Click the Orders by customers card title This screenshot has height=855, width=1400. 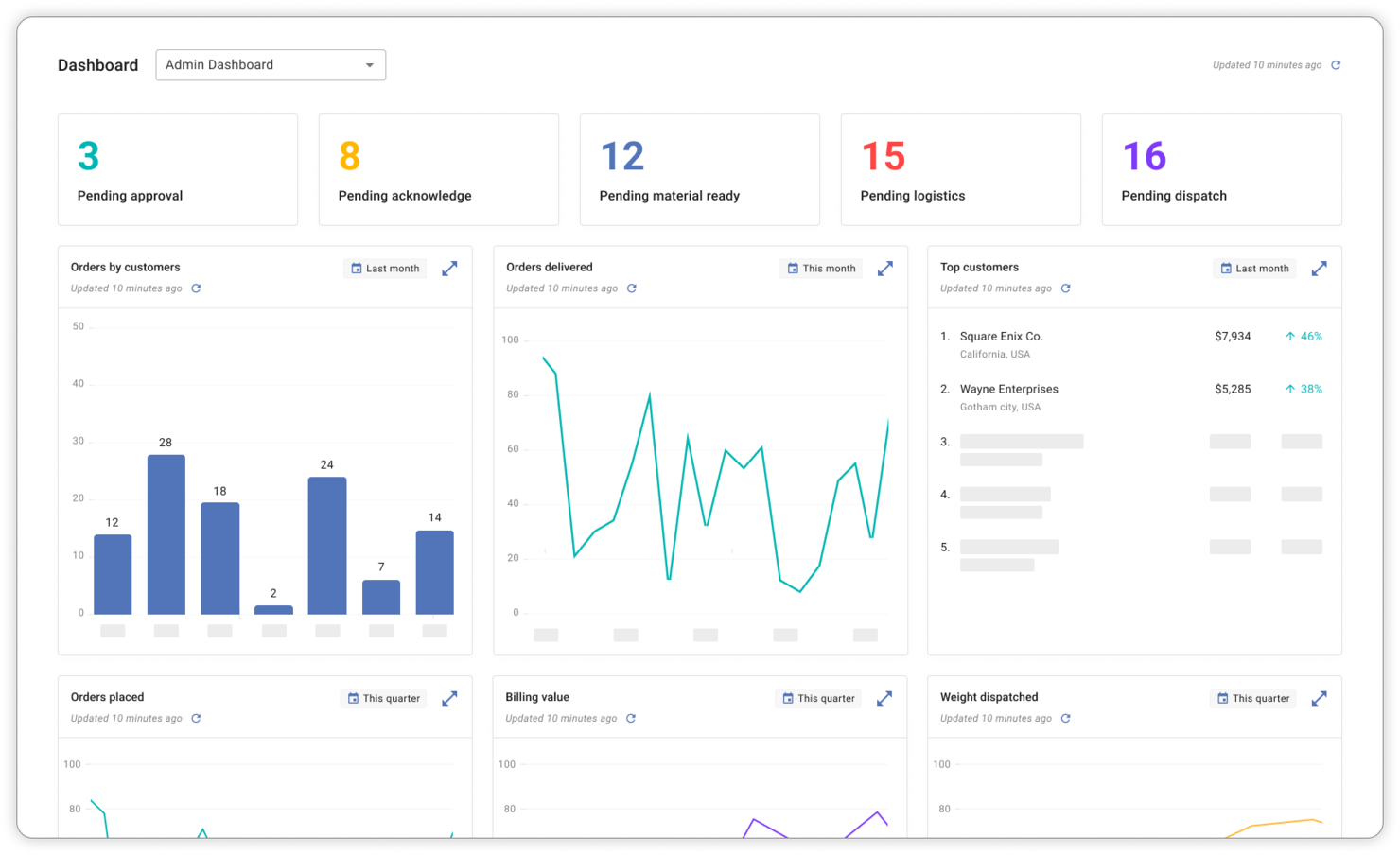126,268
